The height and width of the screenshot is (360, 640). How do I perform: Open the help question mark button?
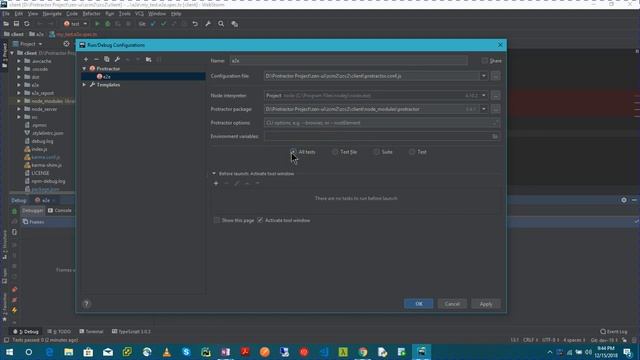point(86,304)
